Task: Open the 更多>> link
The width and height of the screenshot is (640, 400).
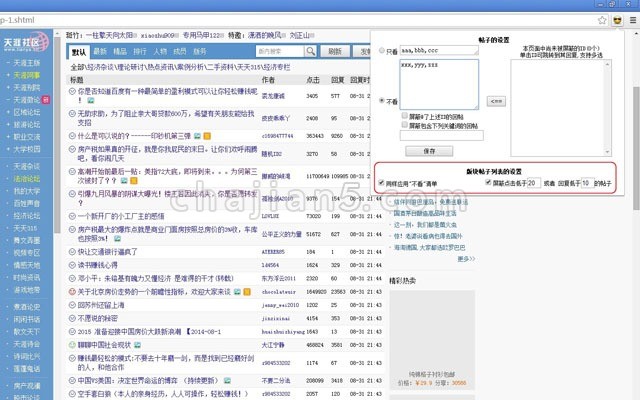Action: 466,259
